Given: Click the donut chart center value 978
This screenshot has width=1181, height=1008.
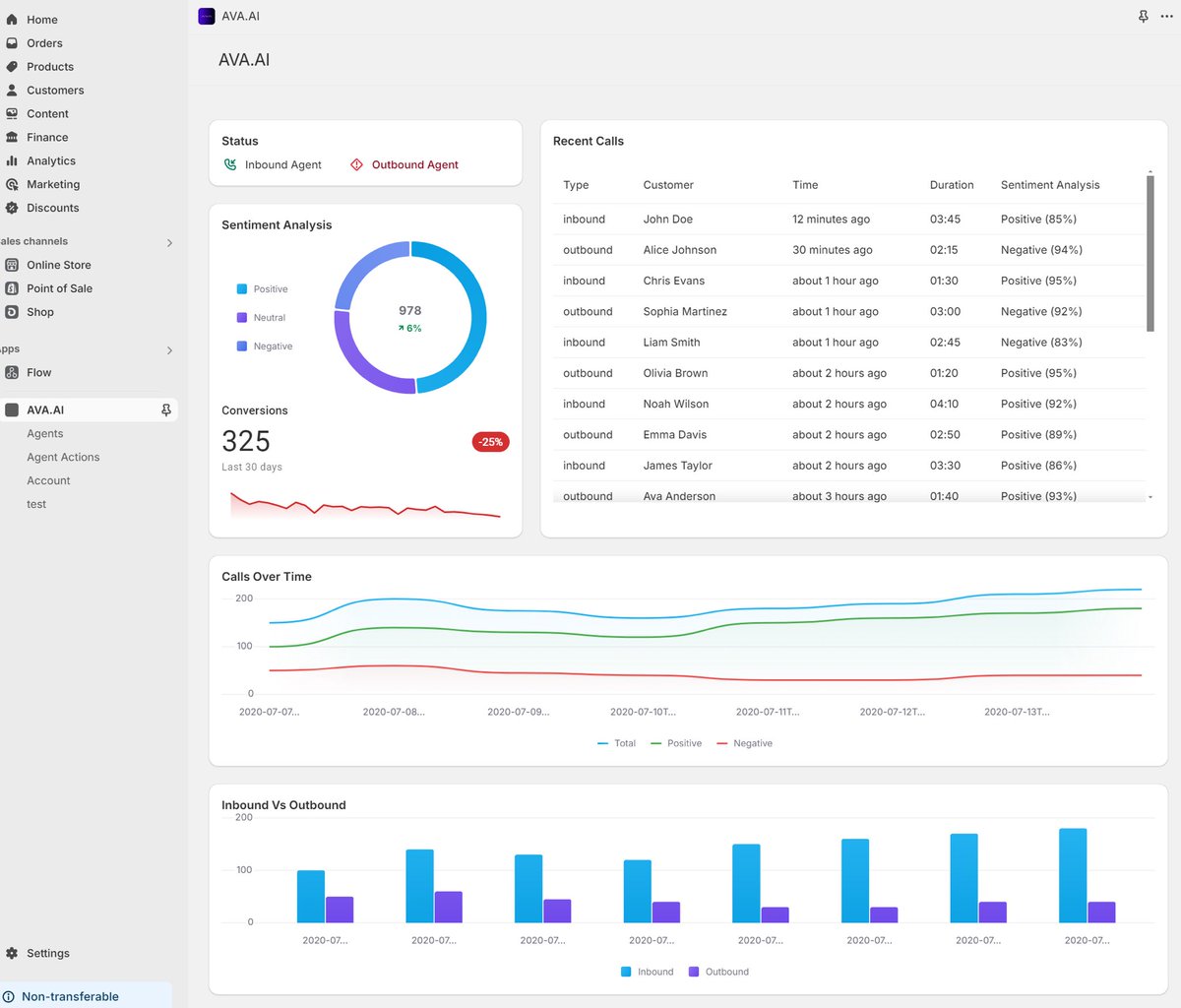Looking at the screenshot, I should click(x=410, y=310).
